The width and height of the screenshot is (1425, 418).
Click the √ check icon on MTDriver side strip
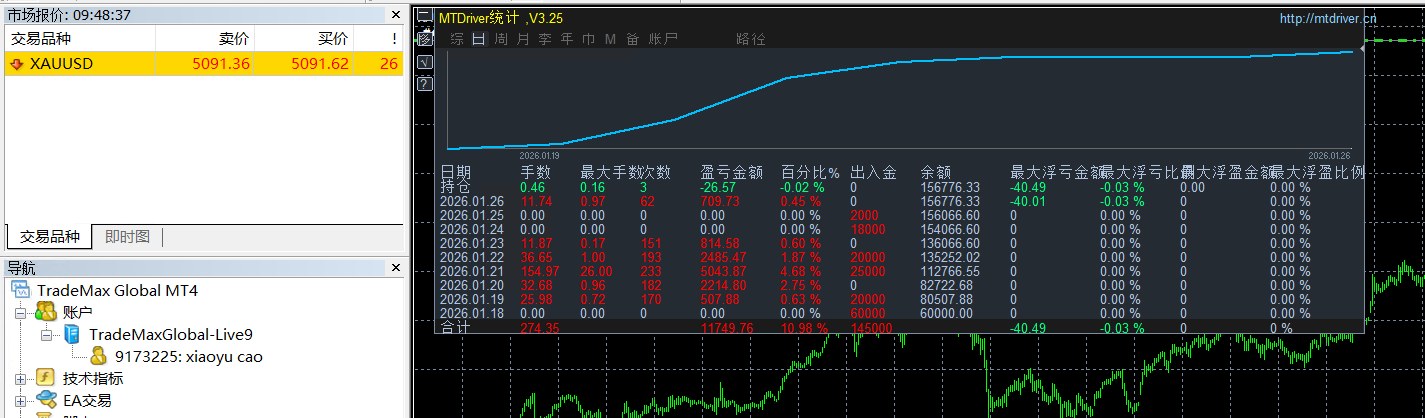point(424,62)
